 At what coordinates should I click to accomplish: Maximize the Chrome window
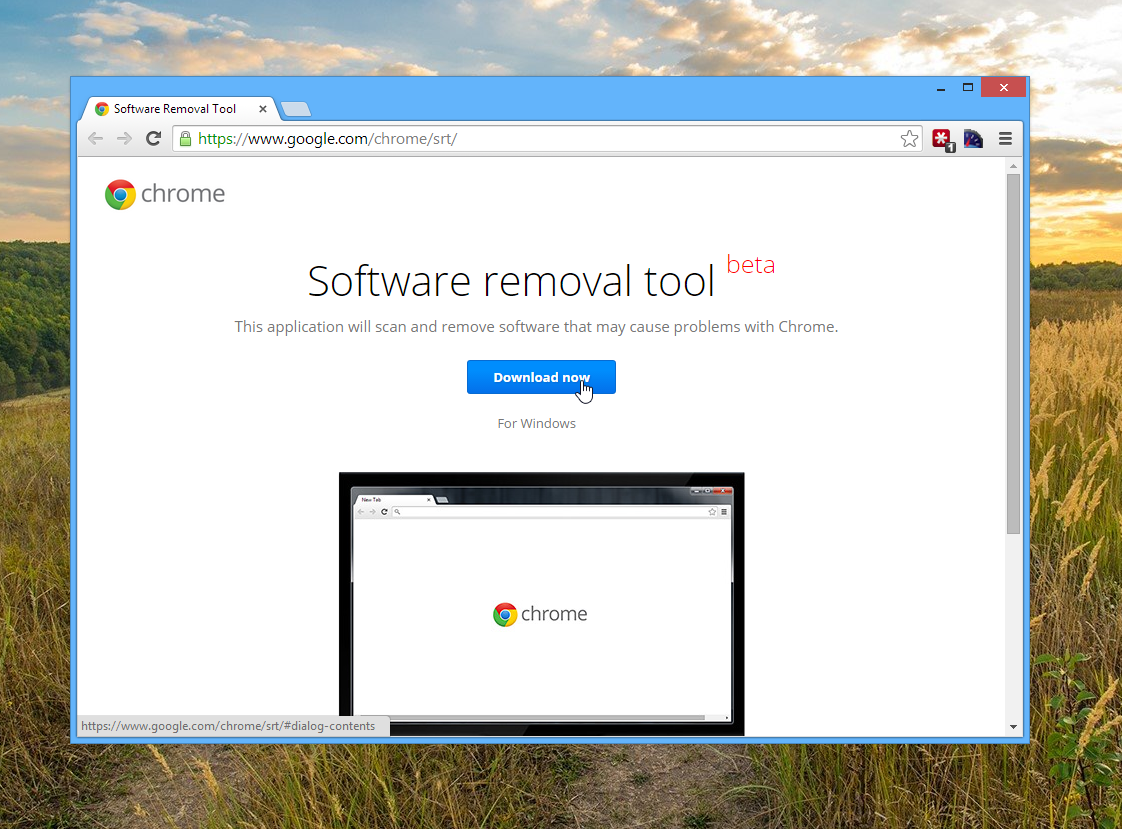tap(968, 88)
